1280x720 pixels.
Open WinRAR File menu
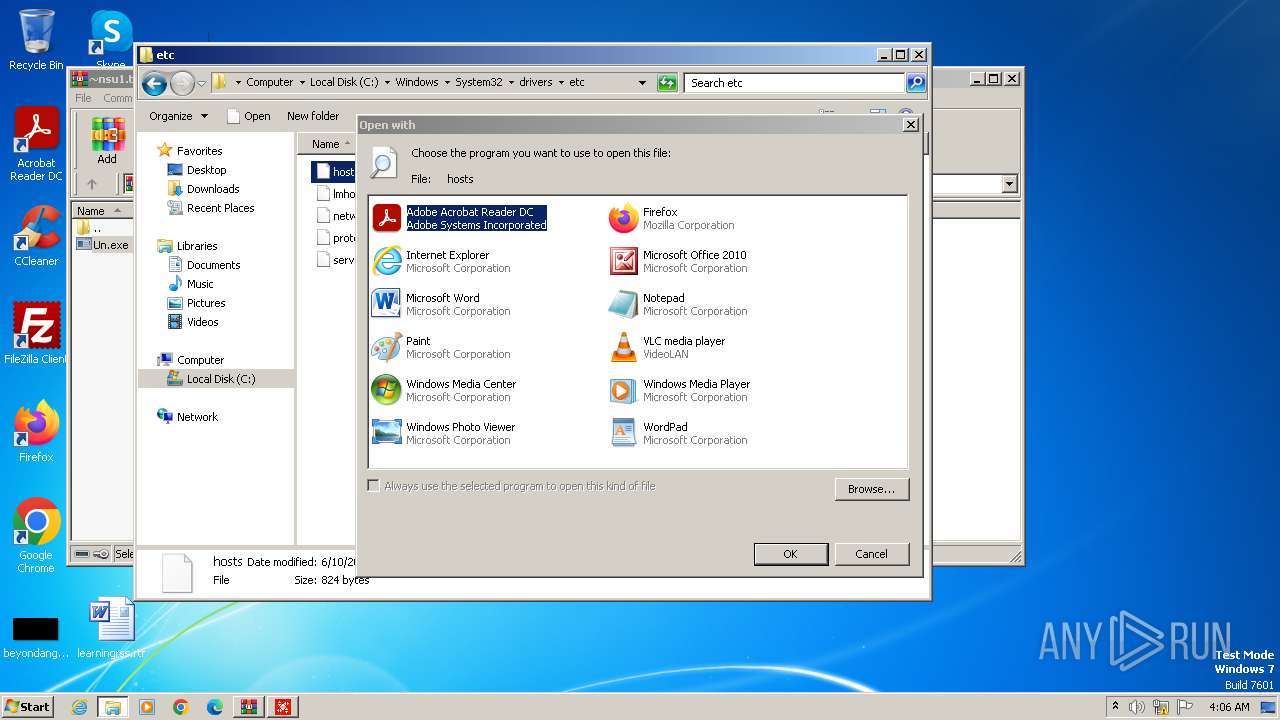(83, 98)
